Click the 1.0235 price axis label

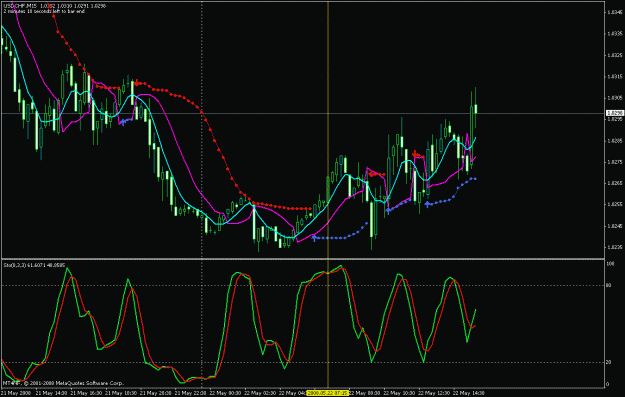click(614, 248)
